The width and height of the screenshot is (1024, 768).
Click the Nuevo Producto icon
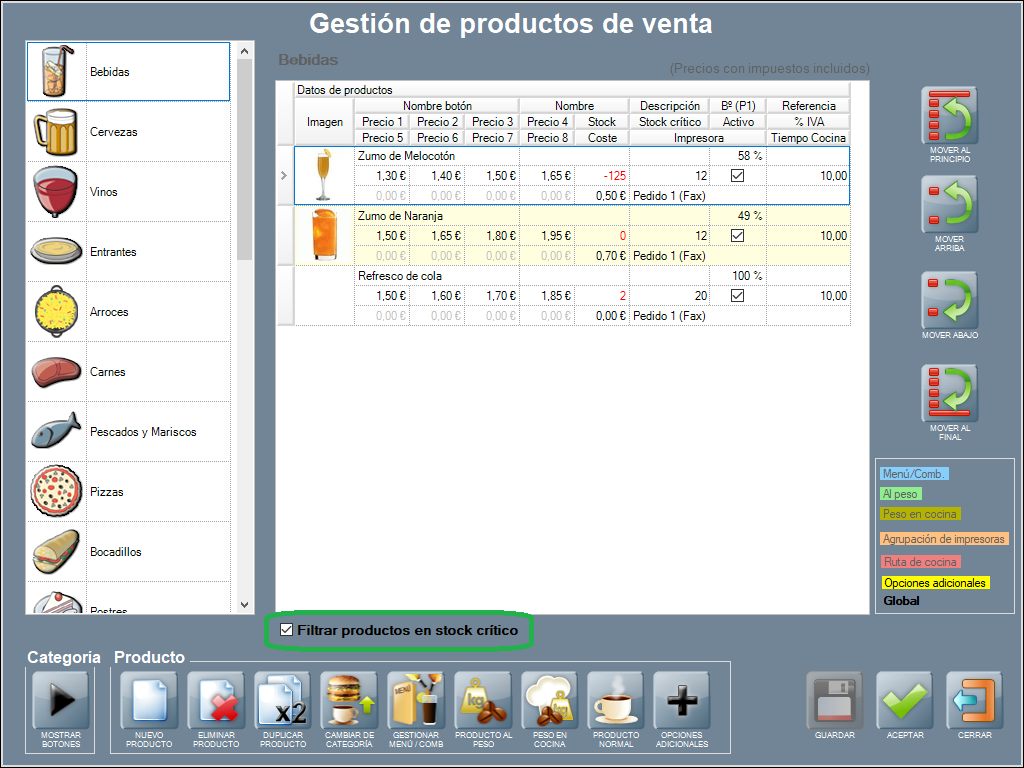coord(149,701)
